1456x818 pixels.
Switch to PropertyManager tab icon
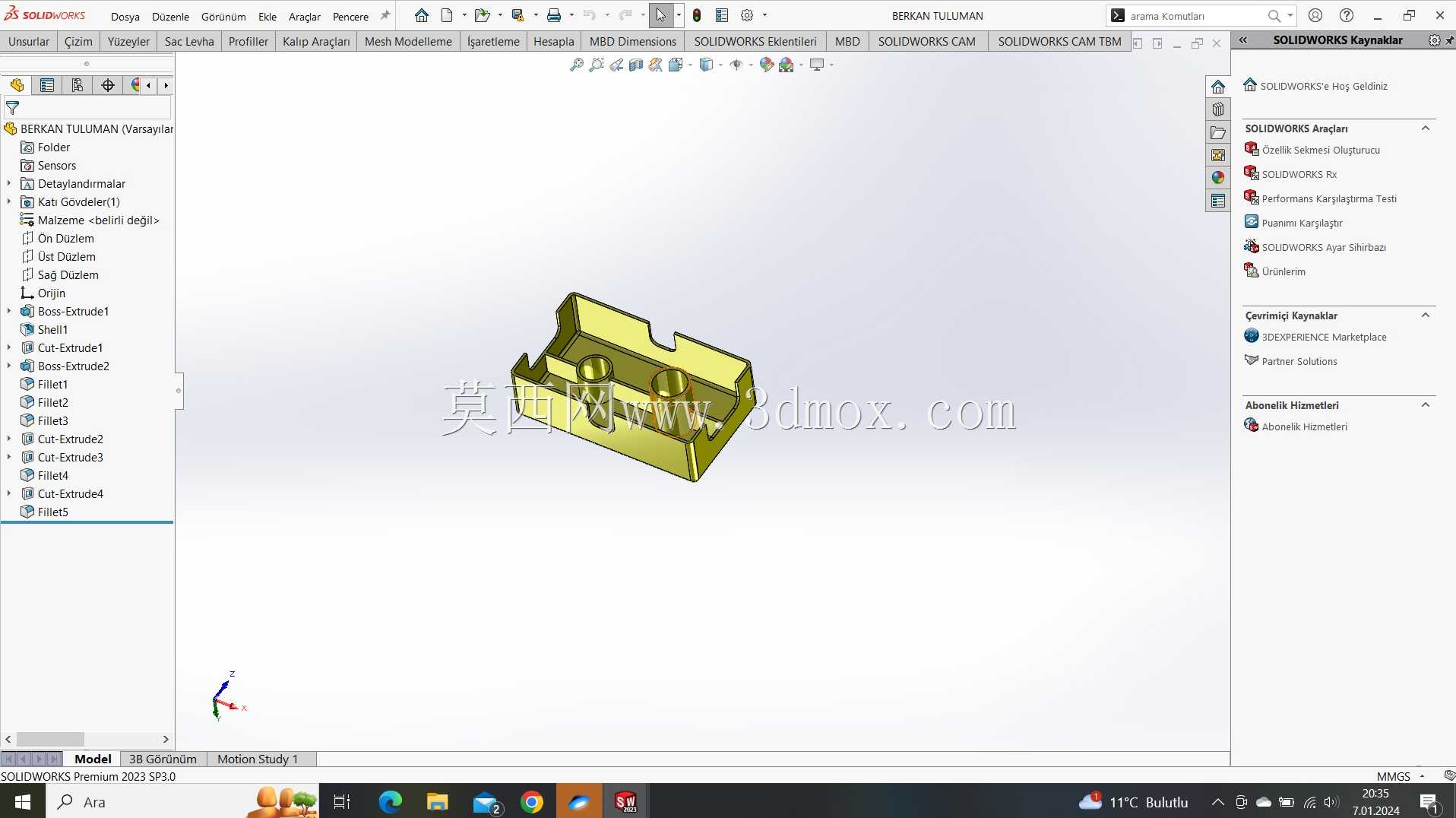pyautogui.click(x=47, y=85)
